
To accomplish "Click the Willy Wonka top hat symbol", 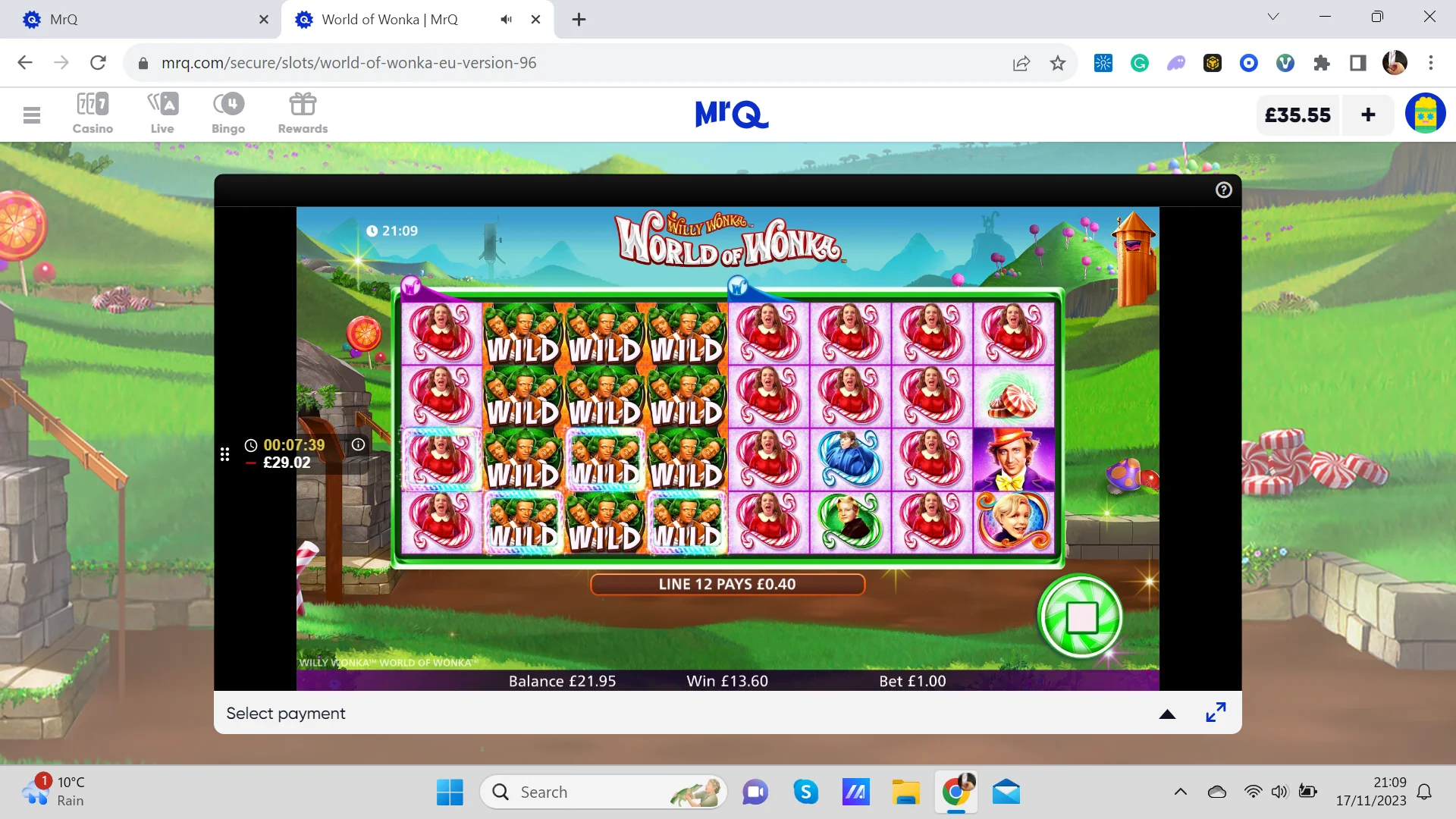I will 1014,460.
